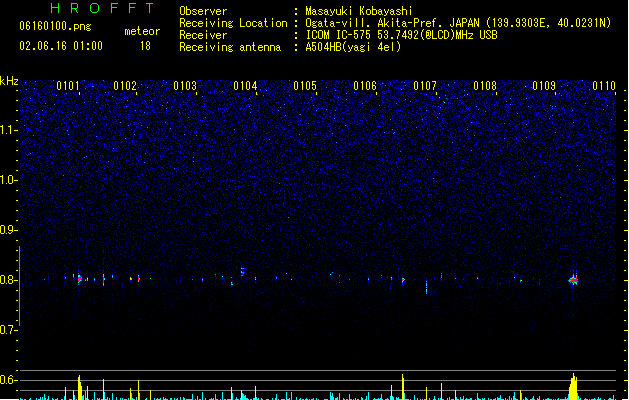629x400 pixels.
Task: Click the 1.1 kHz axis label
Action: (x=8, y=130)
